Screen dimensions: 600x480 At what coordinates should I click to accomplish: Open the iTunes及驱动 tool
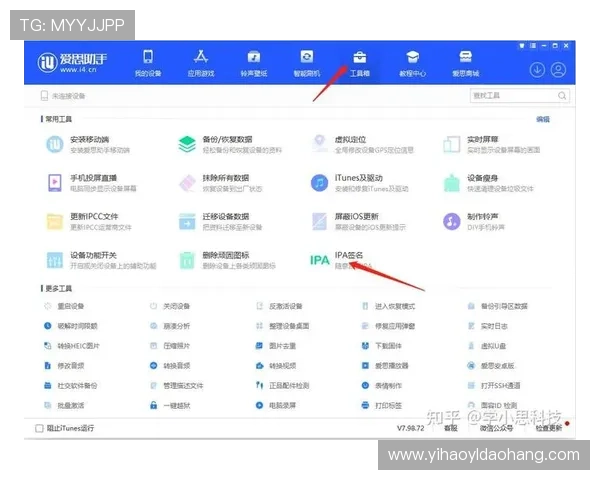click(x=360, y=183)
